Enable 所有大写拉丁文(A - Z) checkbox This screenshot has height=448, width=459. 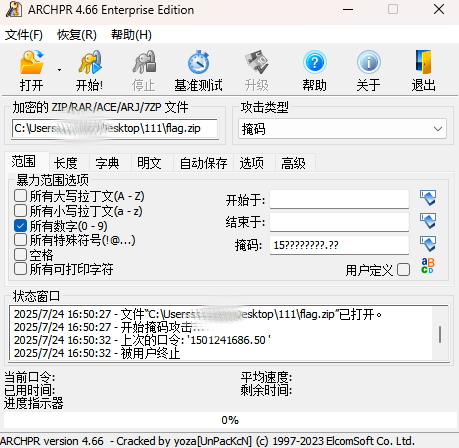click(20, 196)
